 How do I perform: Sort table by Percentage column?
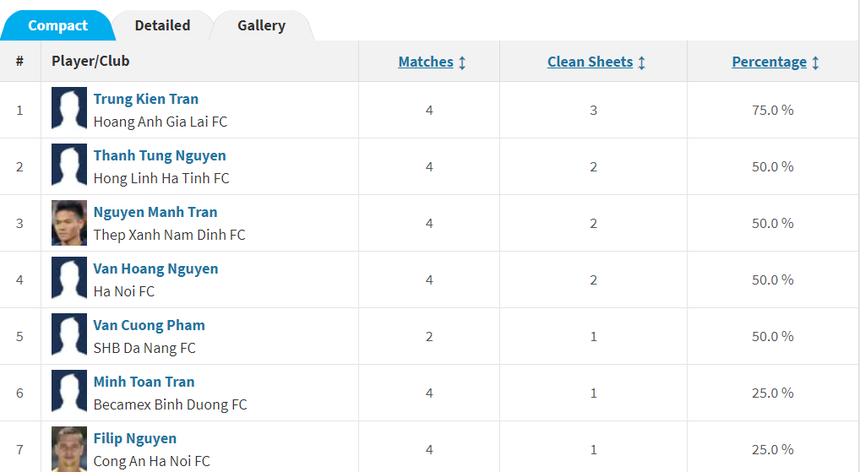click(x=769, y=62)
